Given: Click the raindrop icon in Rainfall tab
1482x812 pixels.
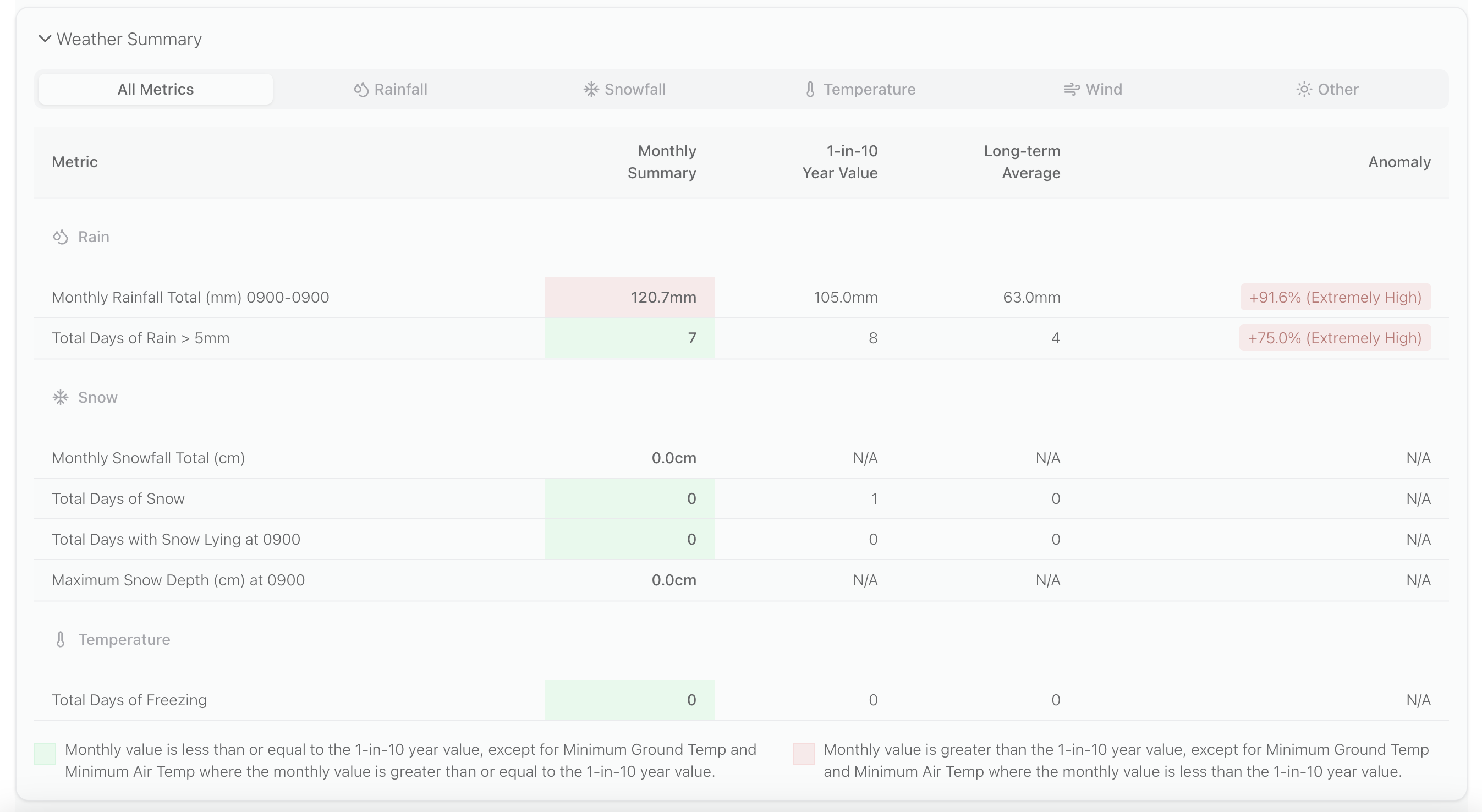Looking at the screenshot, I should (361, 89).
